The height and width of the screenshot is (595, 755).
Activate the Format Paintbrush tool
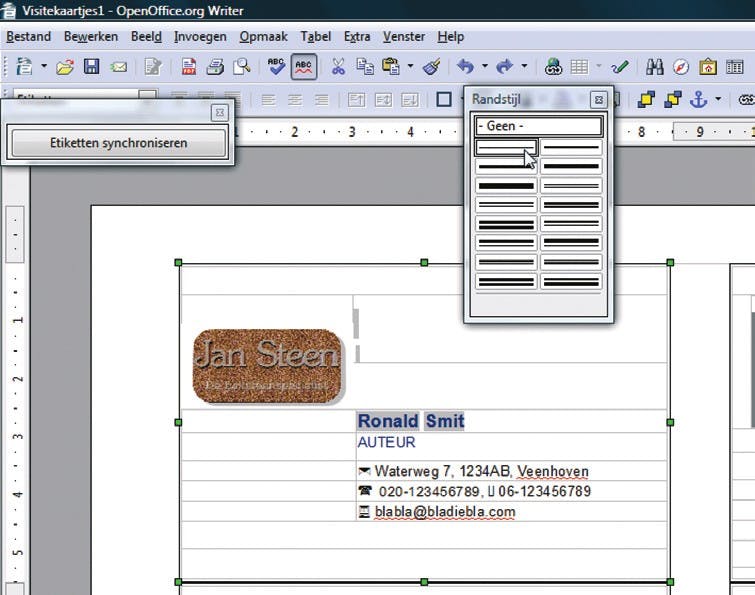(x=432, y=67)
